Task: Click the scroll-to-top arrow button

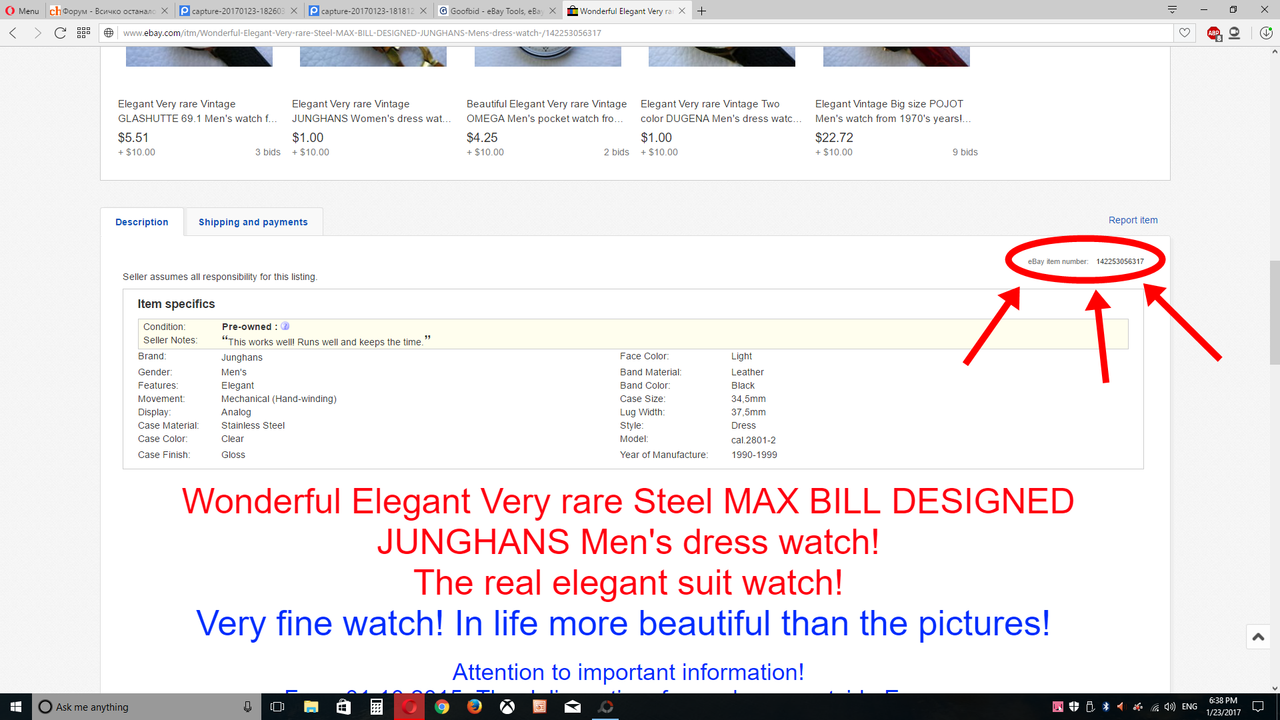Action: pos(1258,636)
